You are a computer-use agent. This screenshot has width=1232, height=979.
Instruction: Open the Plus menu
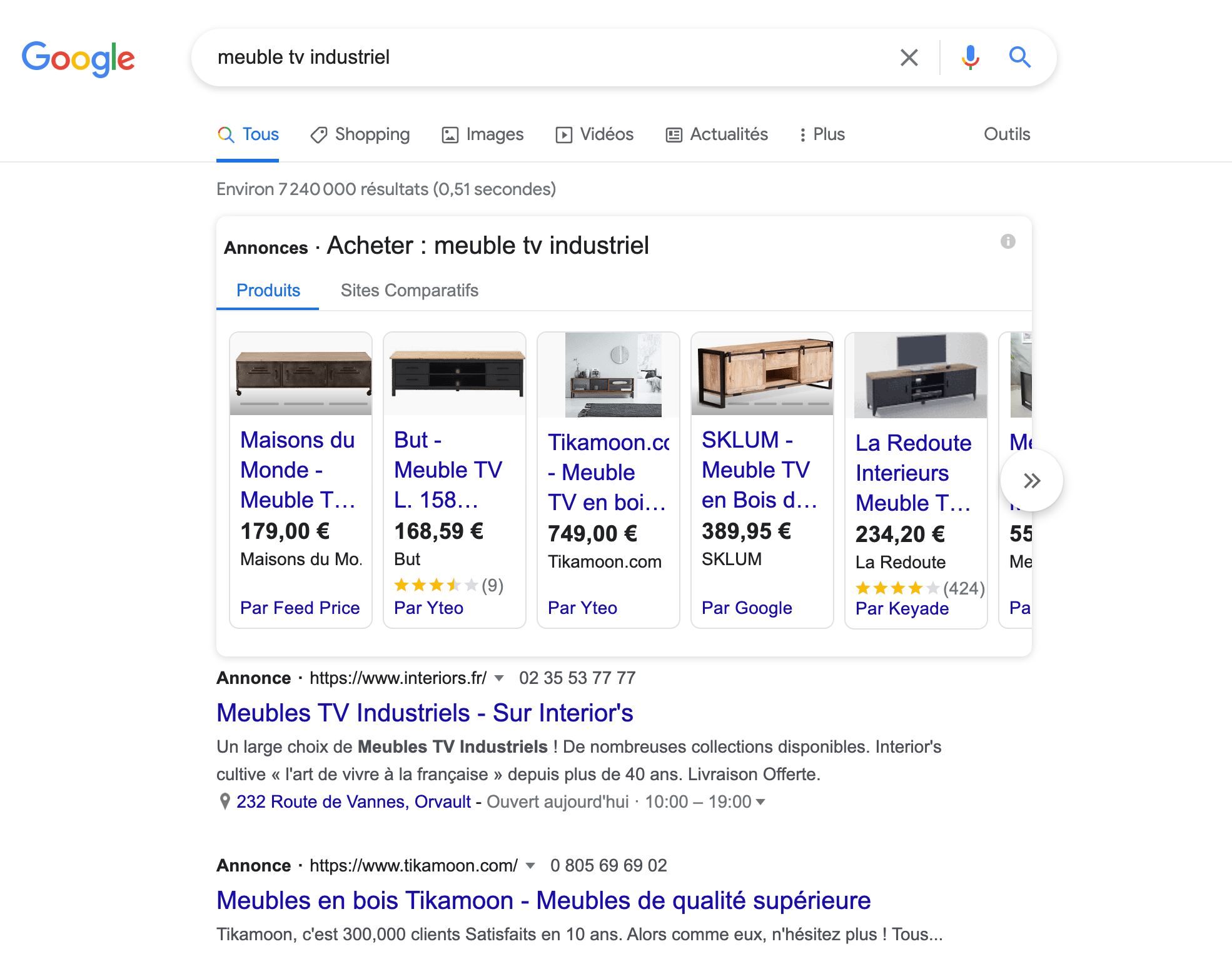[822, 134]
